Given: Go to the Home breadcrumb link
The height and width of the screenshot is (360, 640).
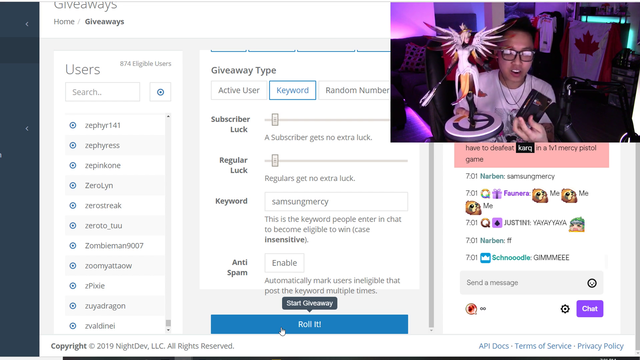Looking at the screenshot, I should pos(64,22).
